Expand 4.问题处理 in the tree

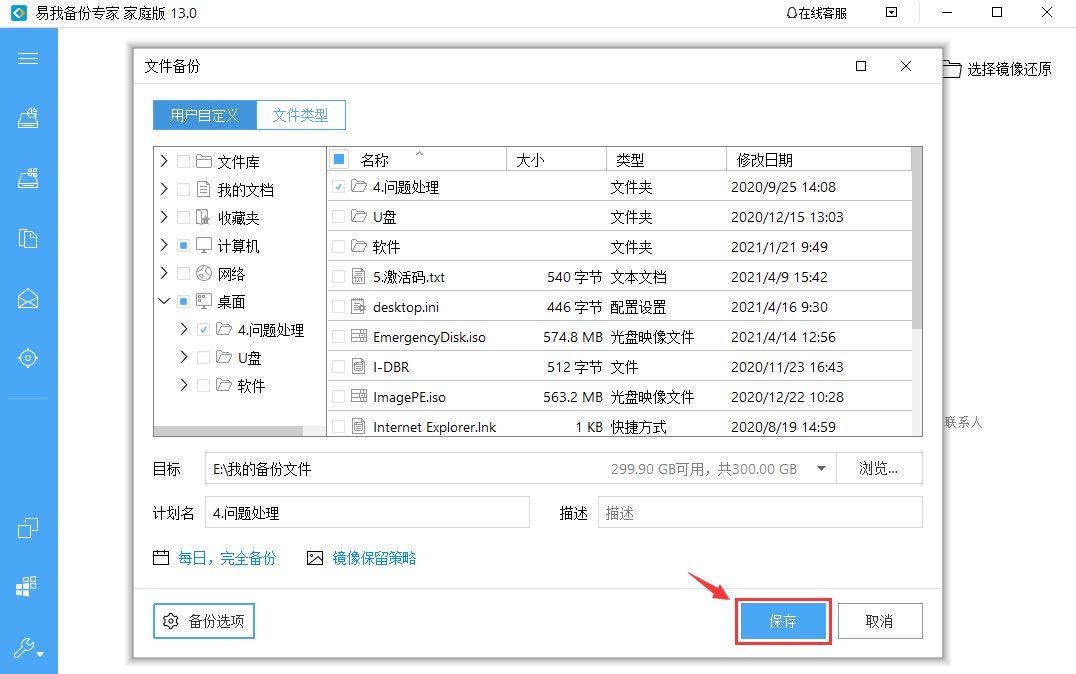(184, 329)
